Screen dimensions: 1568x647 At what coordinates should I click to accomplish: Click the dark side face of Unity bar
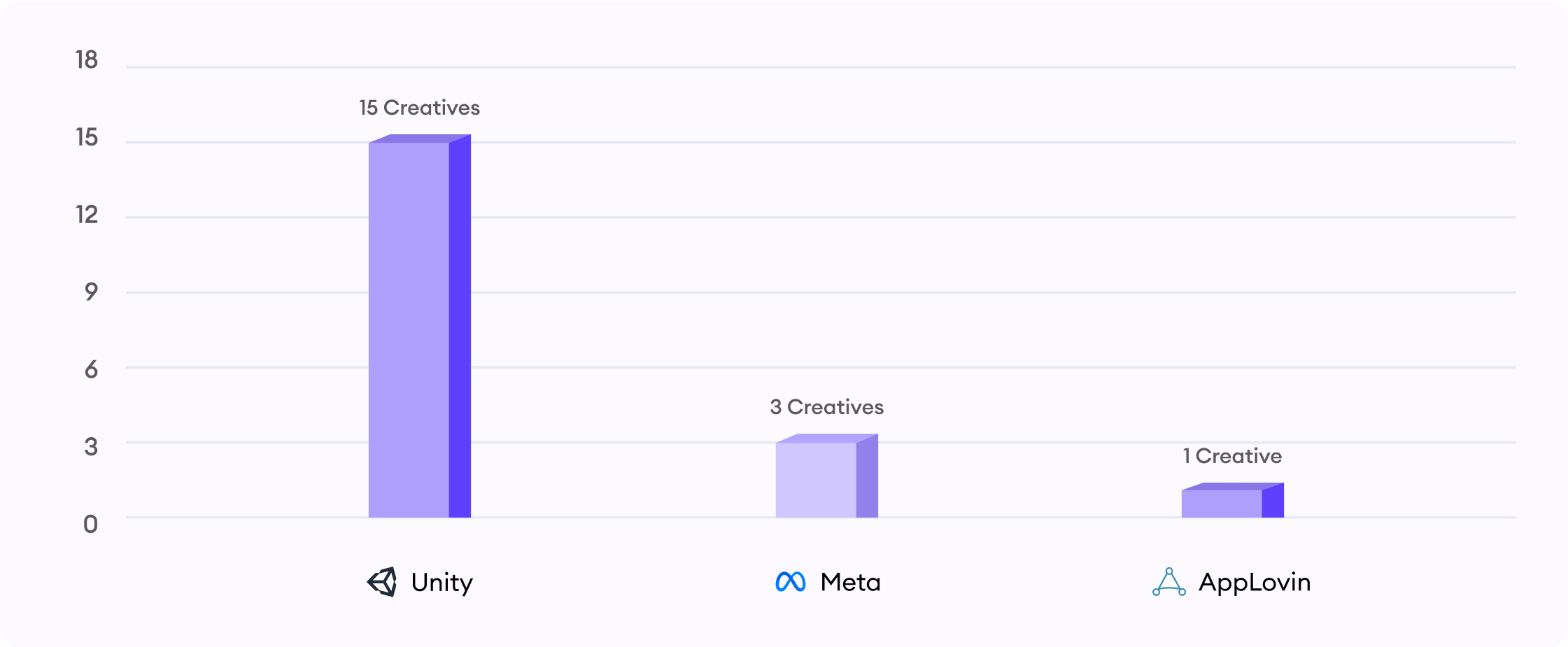coord(460,326)
